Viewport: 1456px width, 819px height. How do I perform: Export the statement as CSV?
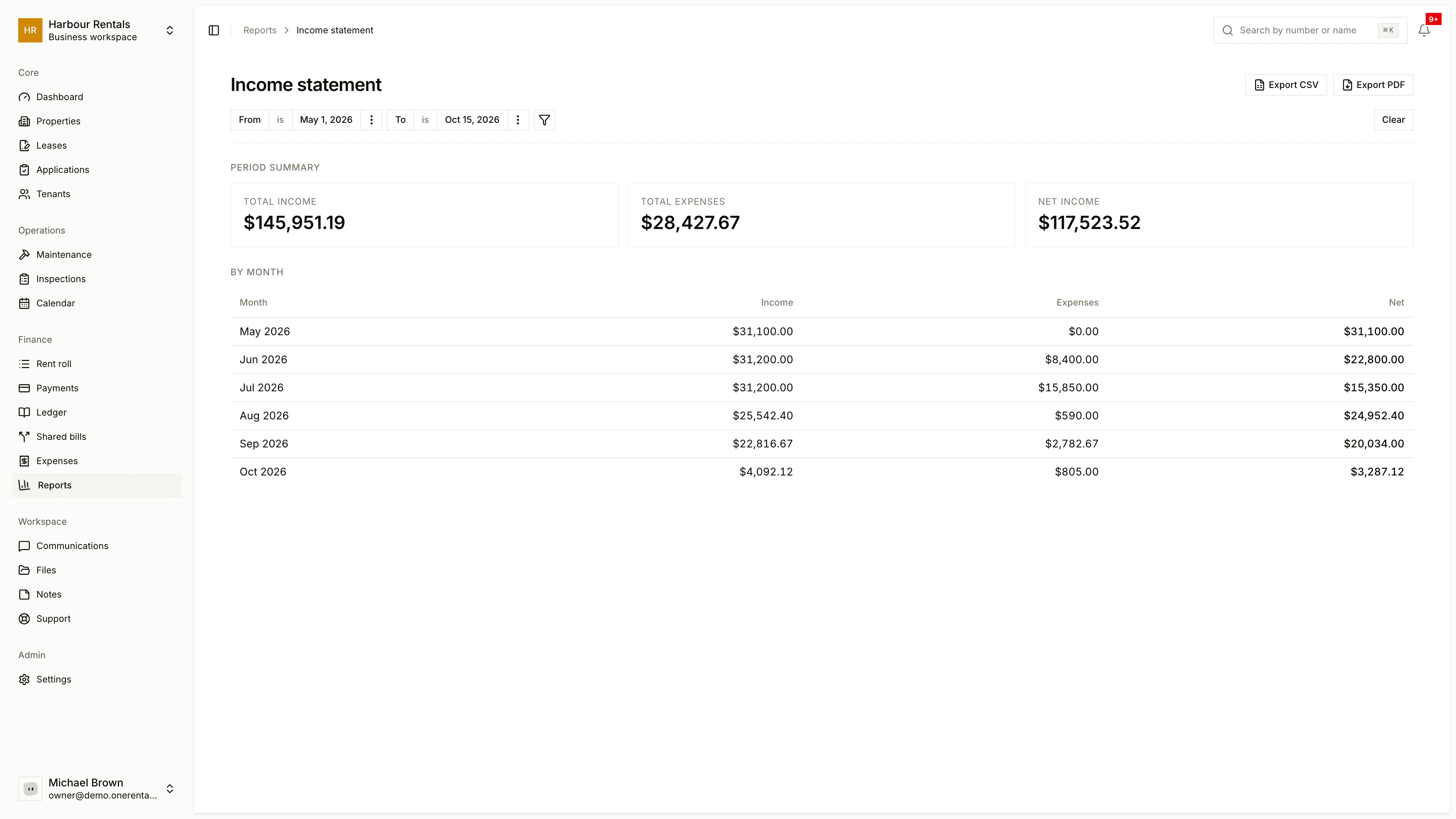pyautogui.click(x=1286, y=85)
